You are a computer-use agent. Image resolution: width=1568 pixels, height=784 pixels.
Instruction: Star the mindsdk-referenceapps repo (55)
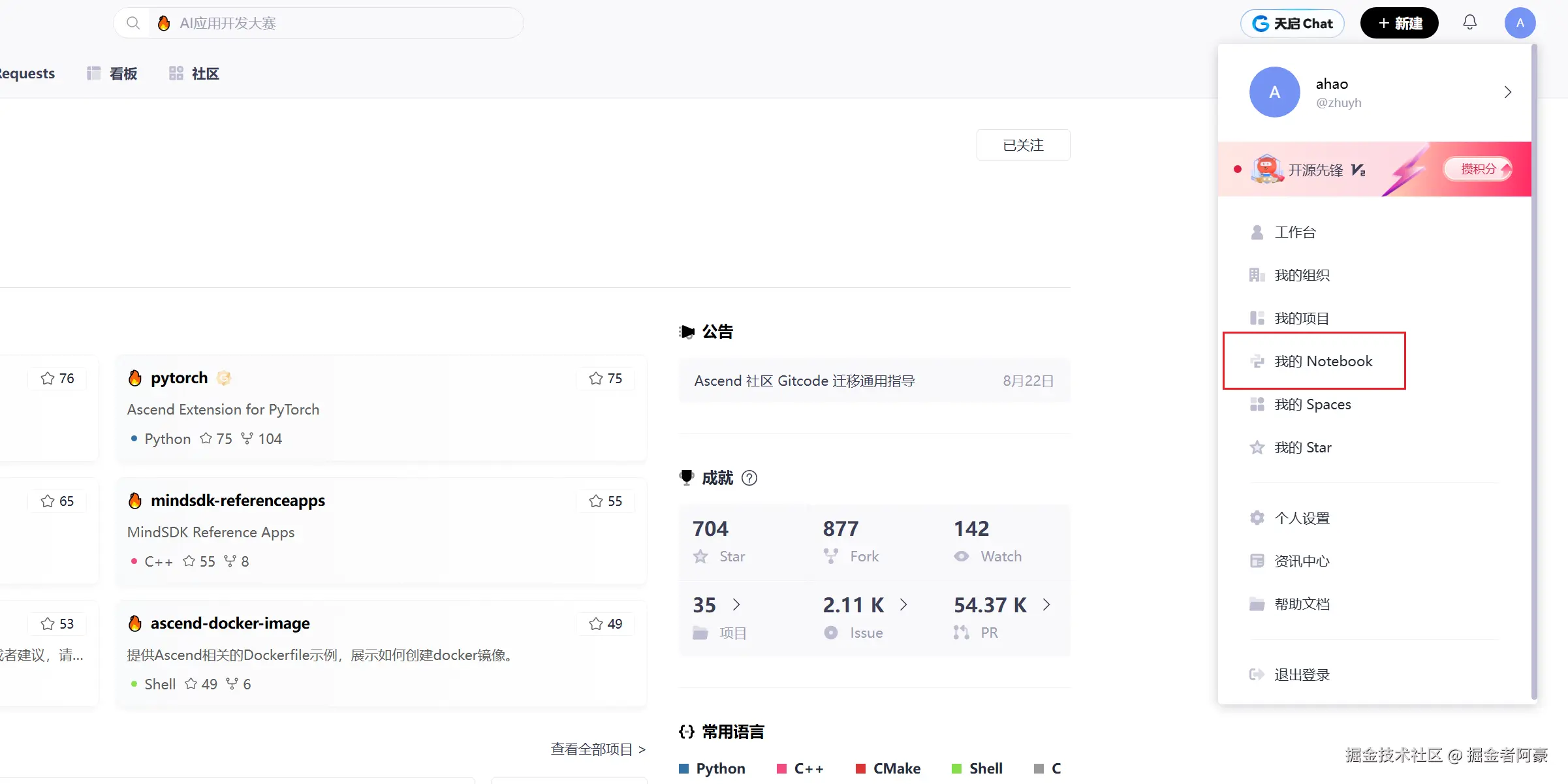tap(605, 501)
